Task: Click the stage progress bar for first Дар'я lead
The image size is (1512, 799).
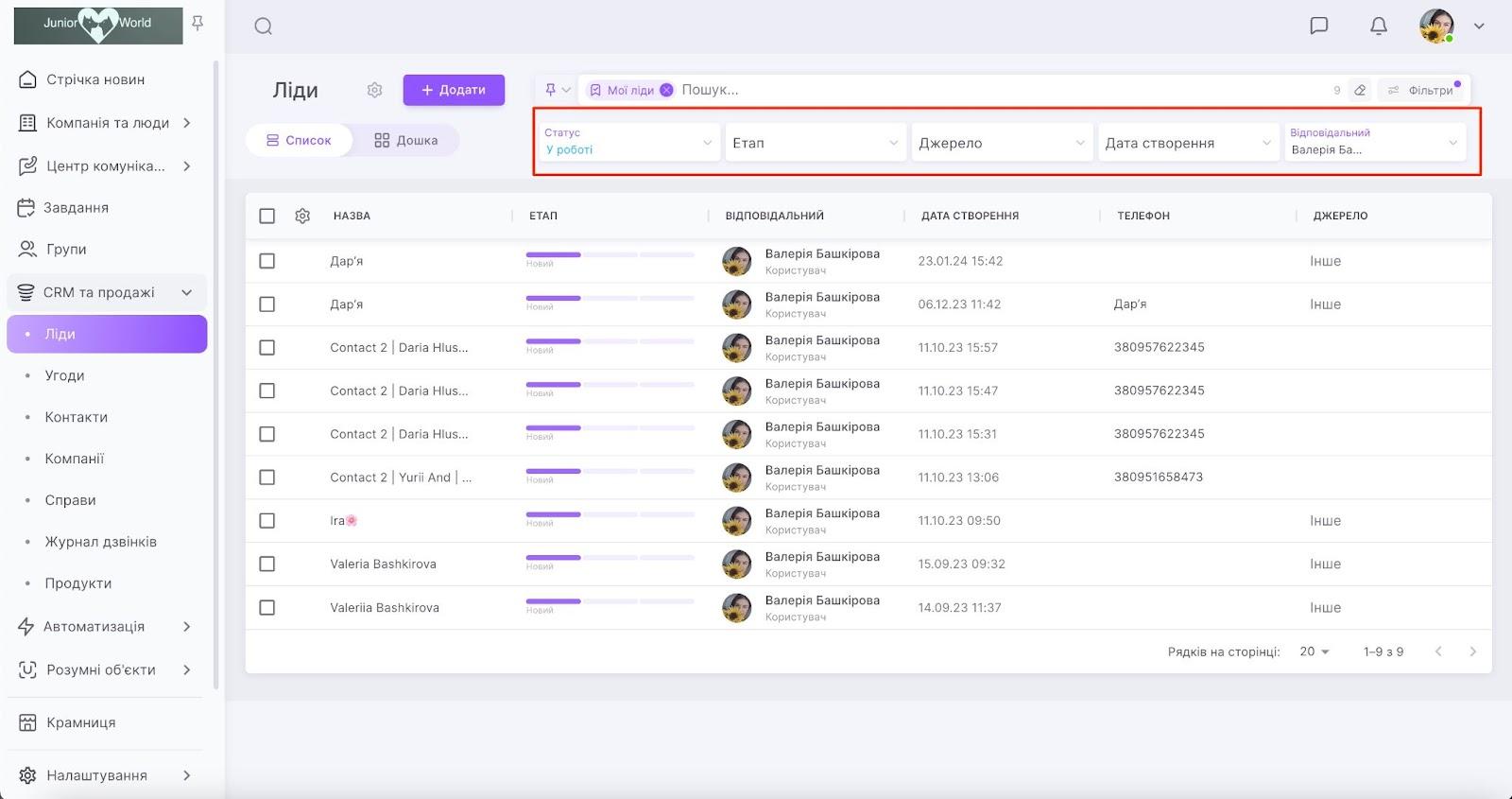Action: (x=610, y=254)
